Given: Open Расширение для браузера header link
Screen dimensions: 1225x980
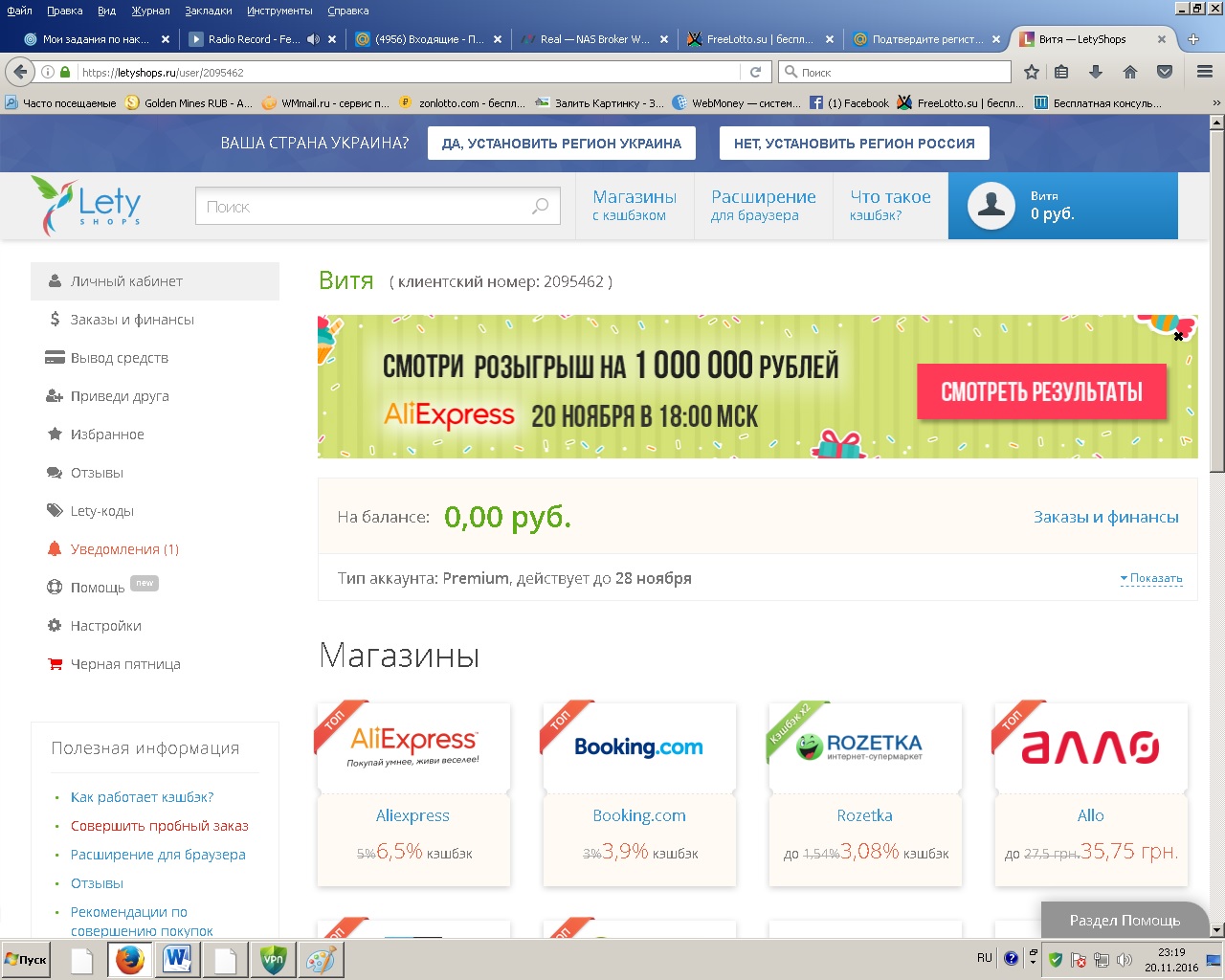Looking at the screenshot, I should coord(763,205).
